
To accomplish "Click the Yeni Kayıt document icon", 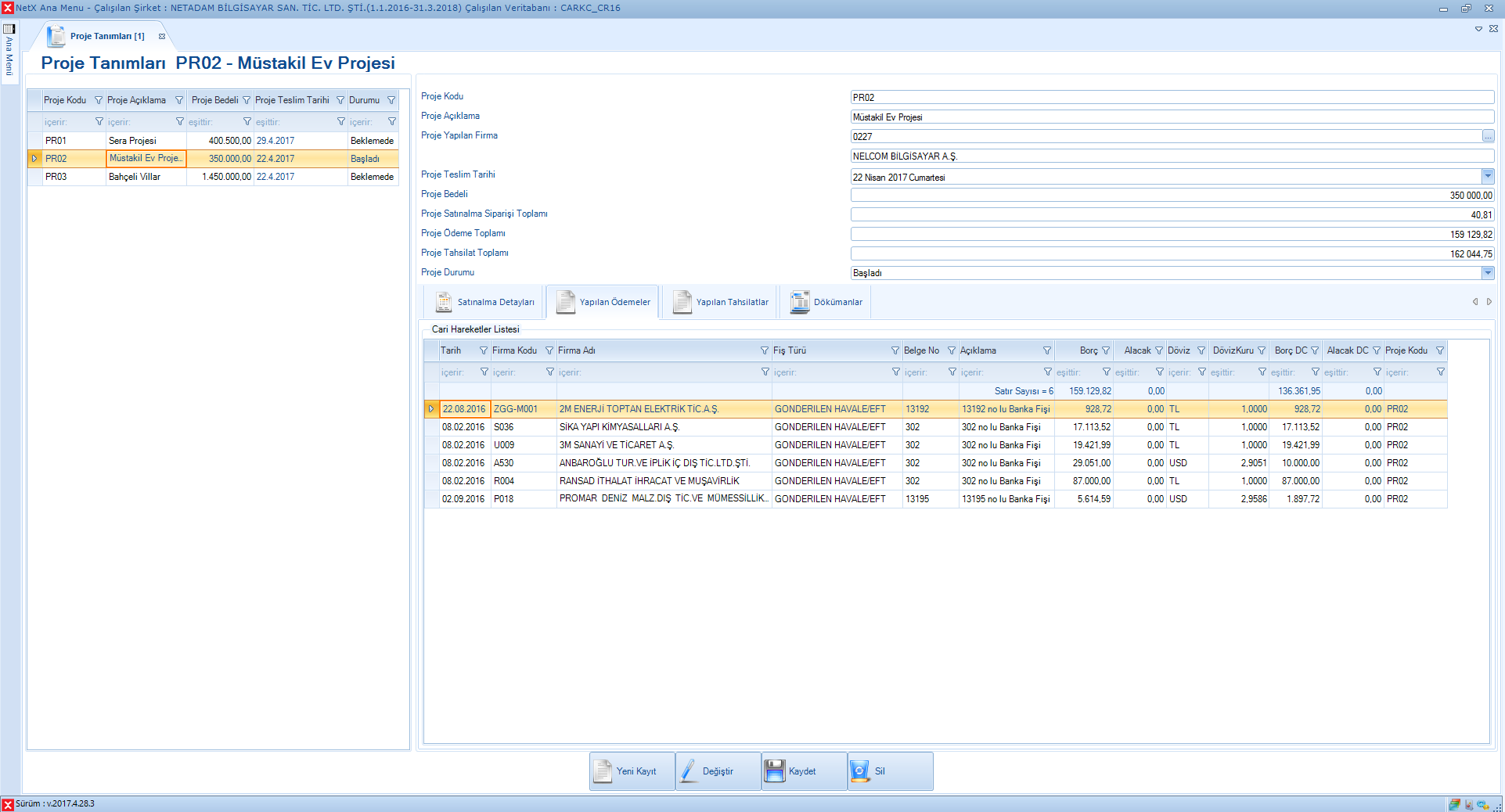I will [x=603, y=771].
